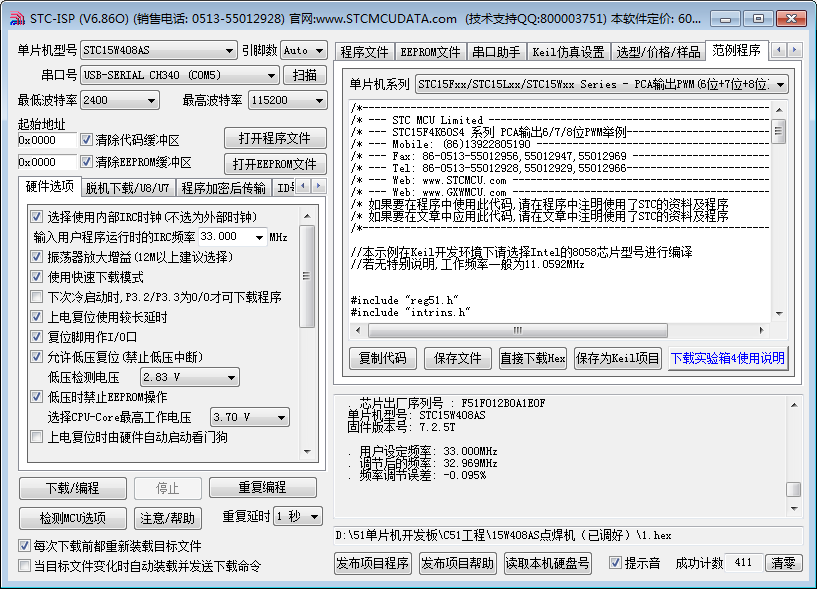Click log output scroll-up arrow
The image size is (817, 589).
click(794, 404)
